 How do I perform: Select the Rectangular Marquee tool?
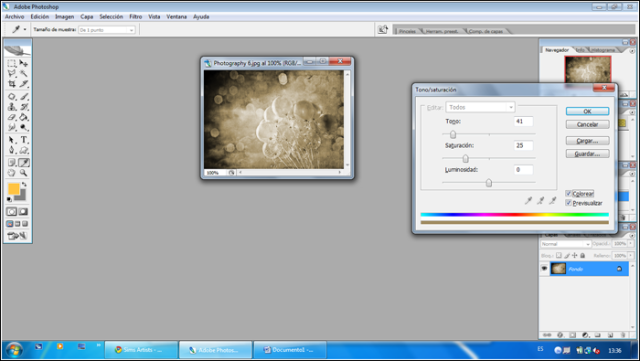tap(12, 63)
